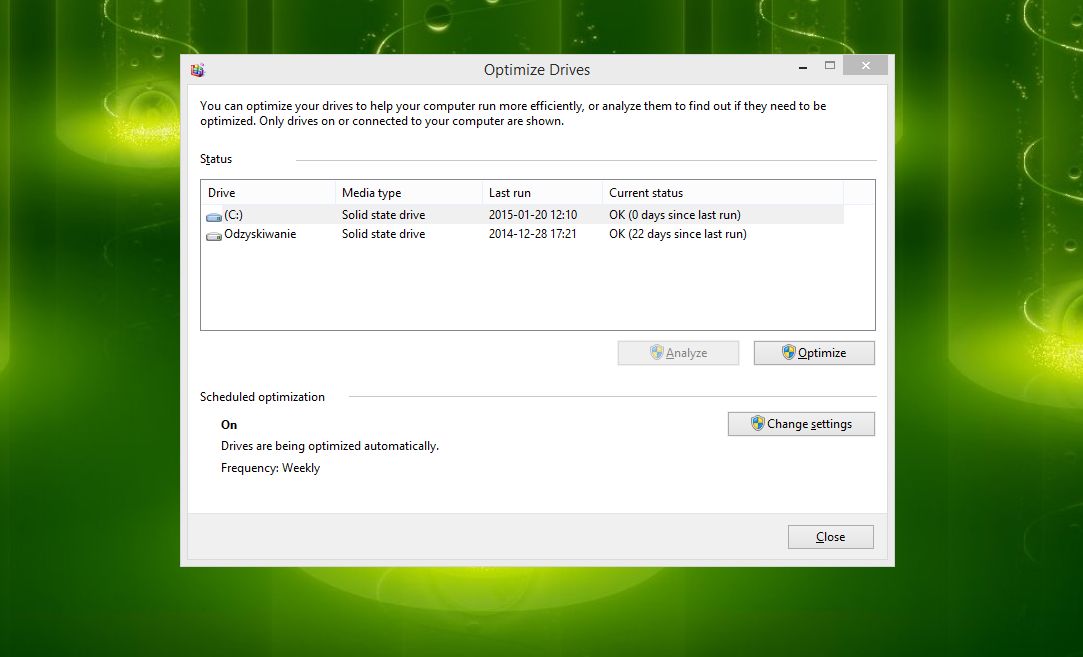Click the title bar X close button

coord(865,66)
